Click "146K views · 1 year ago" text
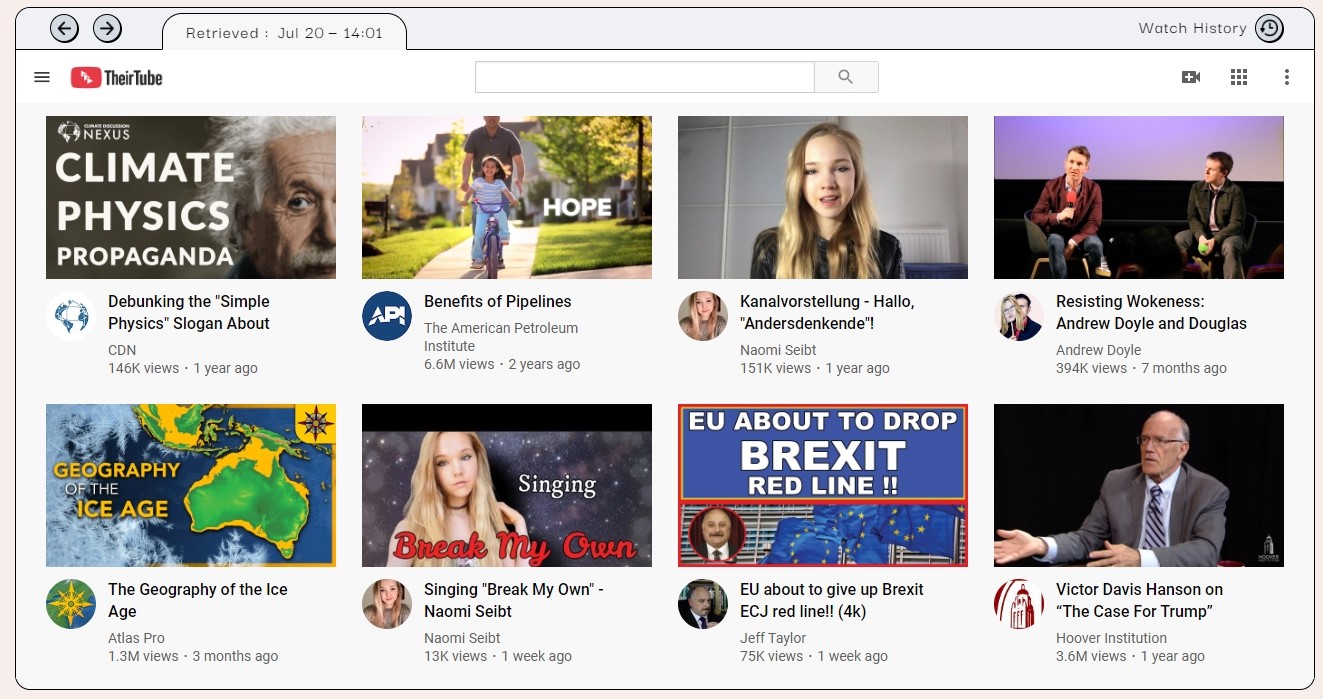This screenshot has width=1323, height=699. [x=183, y=368]
